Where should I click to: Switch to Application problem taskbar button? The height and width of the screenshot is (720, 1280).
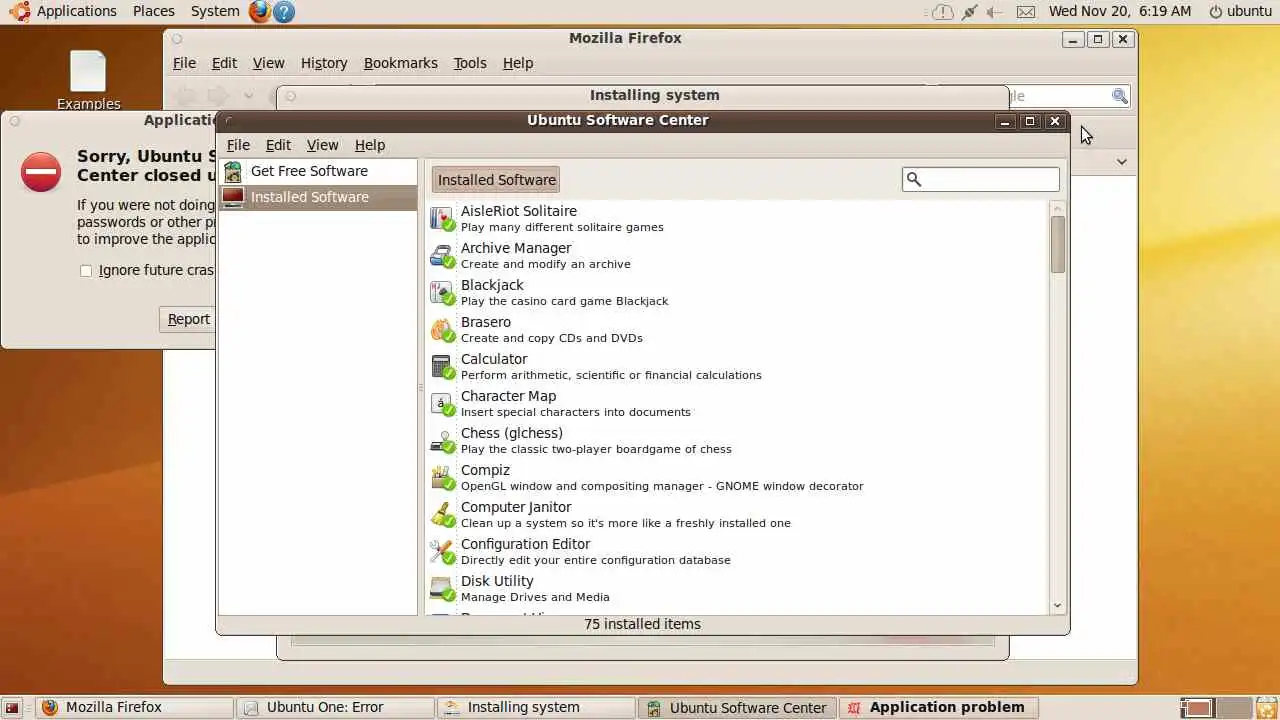[938, 707]
